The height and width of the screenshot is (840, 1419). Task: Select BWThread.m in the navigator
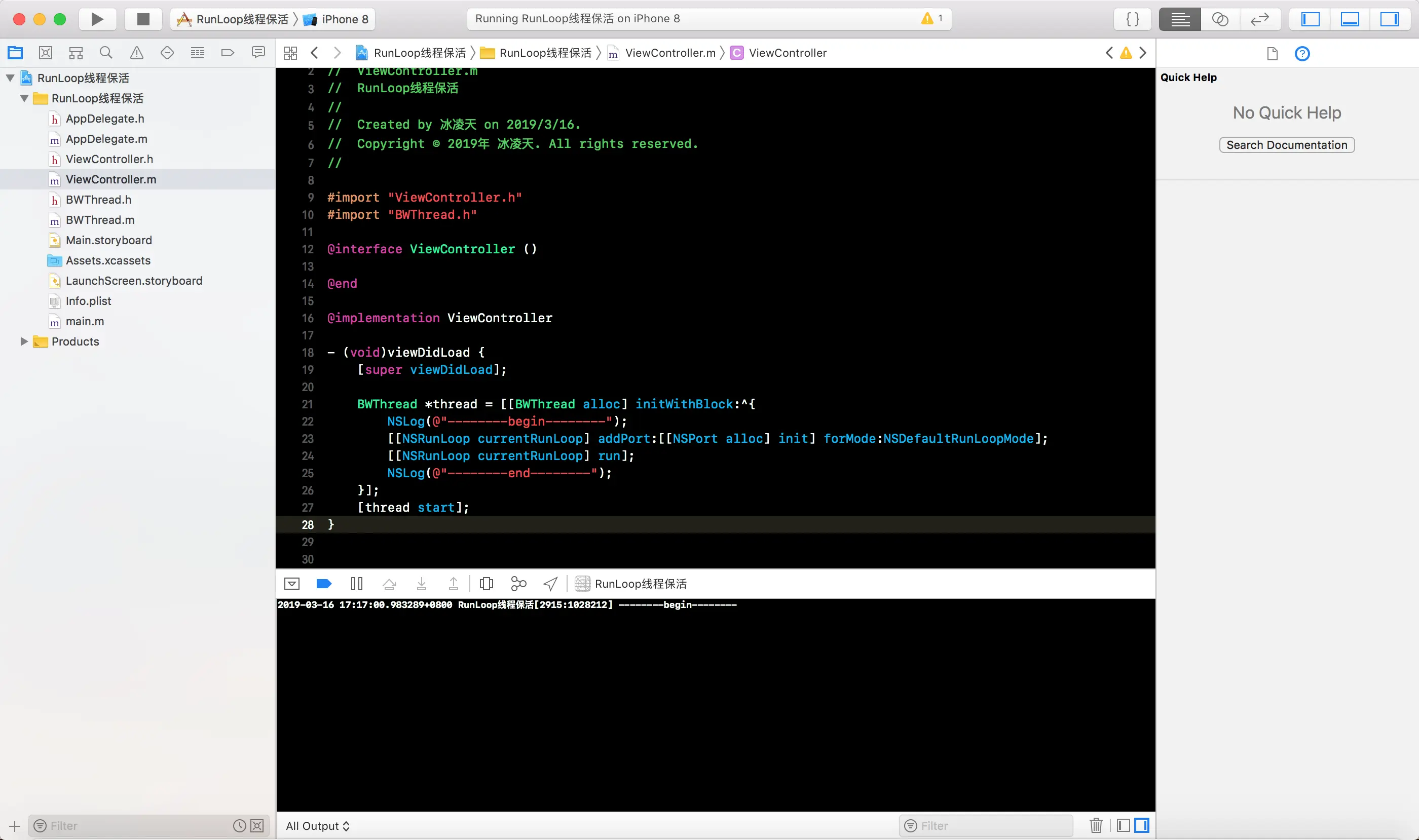tap(100, 219)
